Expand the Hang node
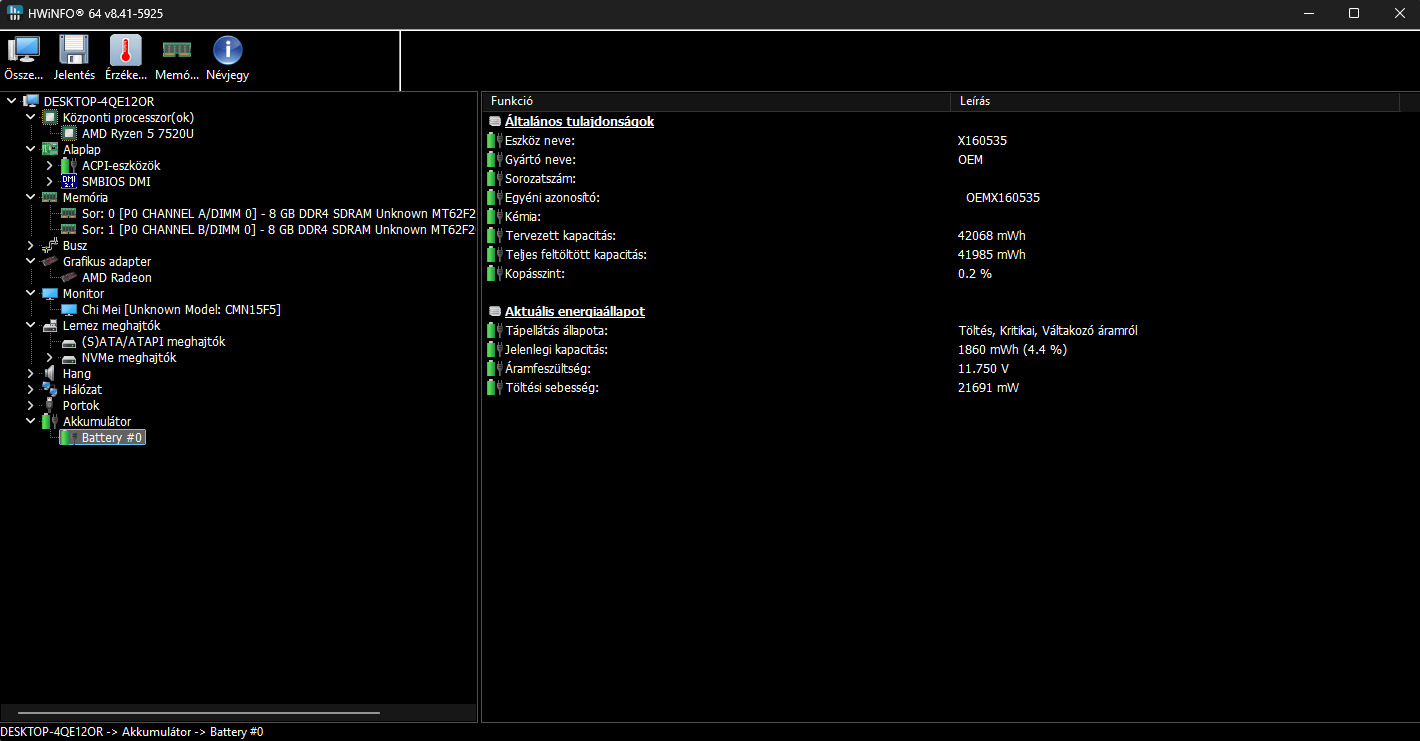1420x741 pixels. (x=31, y=373)
